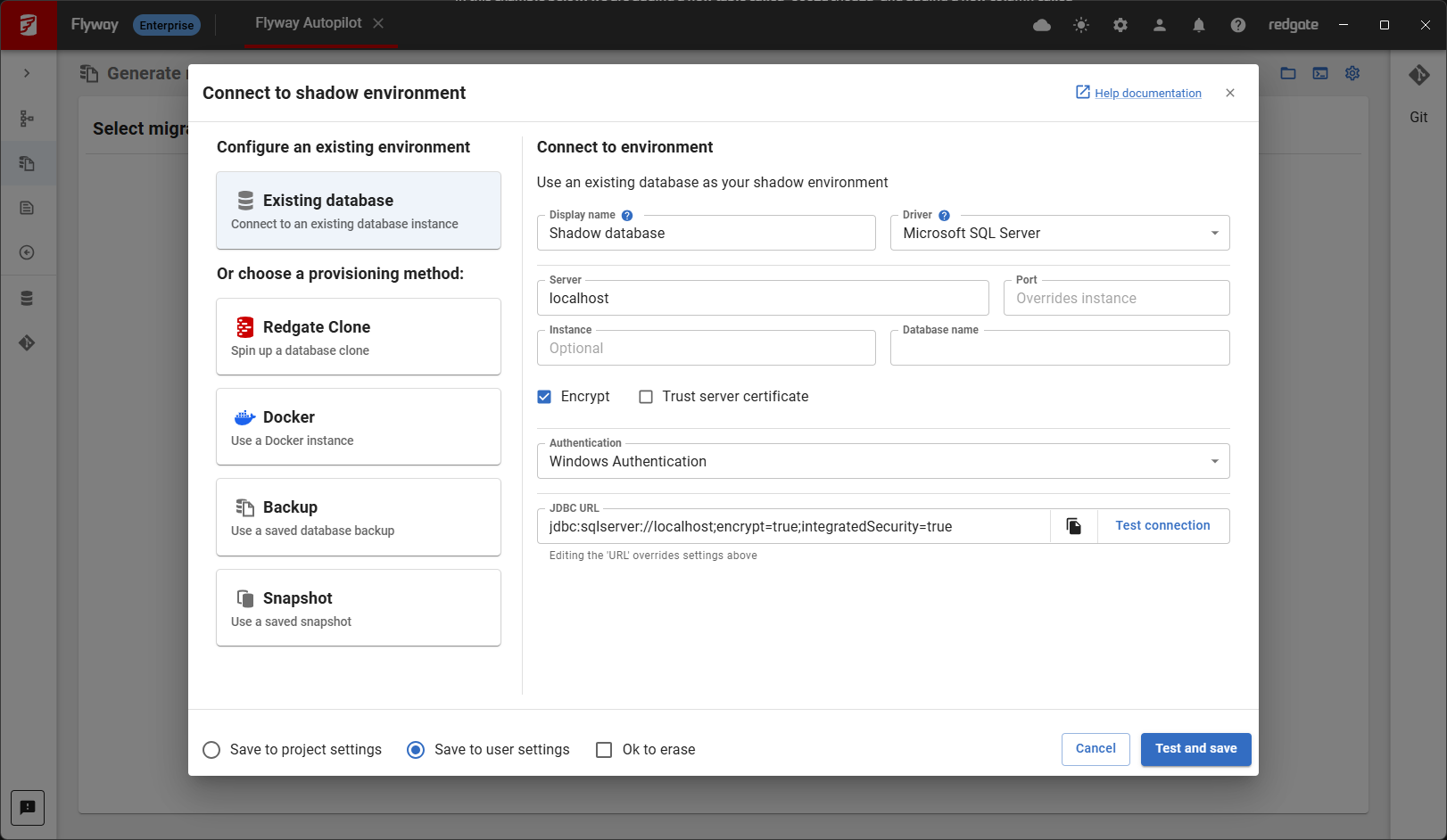1447x840 pixels.
Task: Select Save to project settings radio
Action: (211, 750)
